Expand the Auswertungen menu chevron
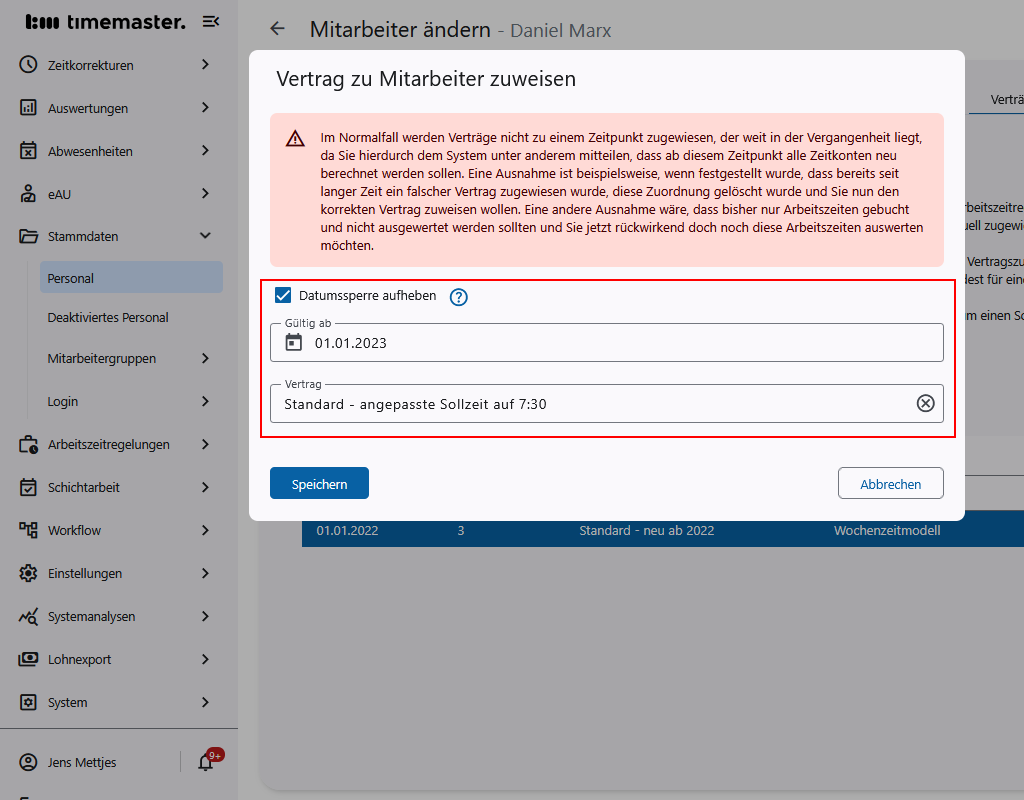The width and height of the screenshot is (1024, 800). click(x=205, y=108)
